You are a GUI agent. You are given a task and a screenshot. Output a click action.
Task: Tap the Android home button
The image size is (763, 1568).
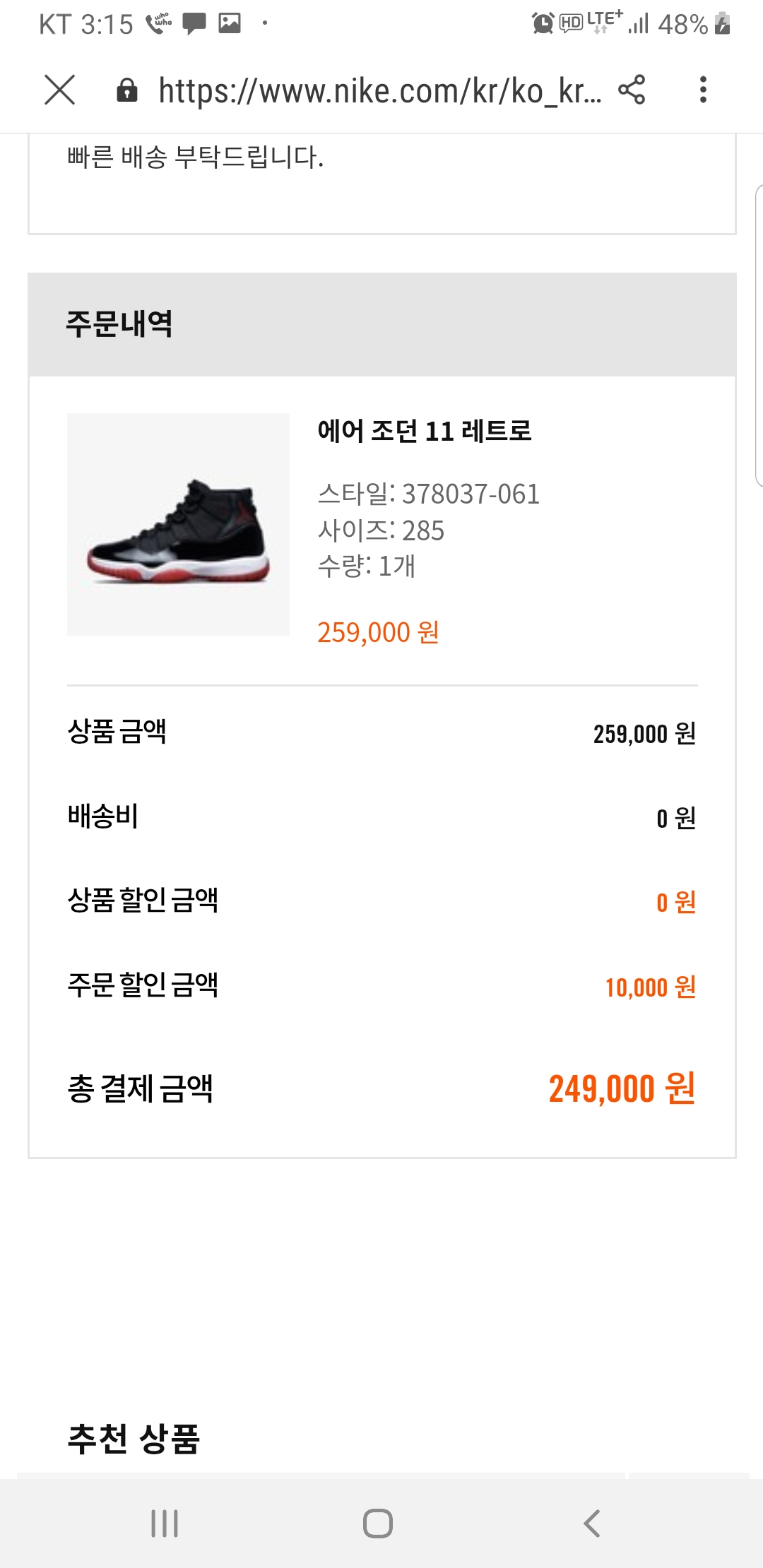(x=378, y=1524)
